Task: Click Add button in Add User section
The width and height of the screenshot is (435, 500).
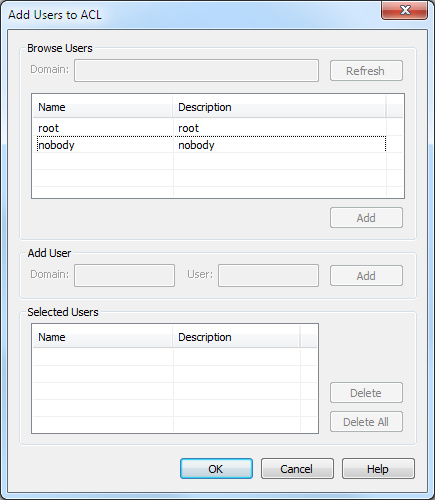Action: tap(366, 276)
